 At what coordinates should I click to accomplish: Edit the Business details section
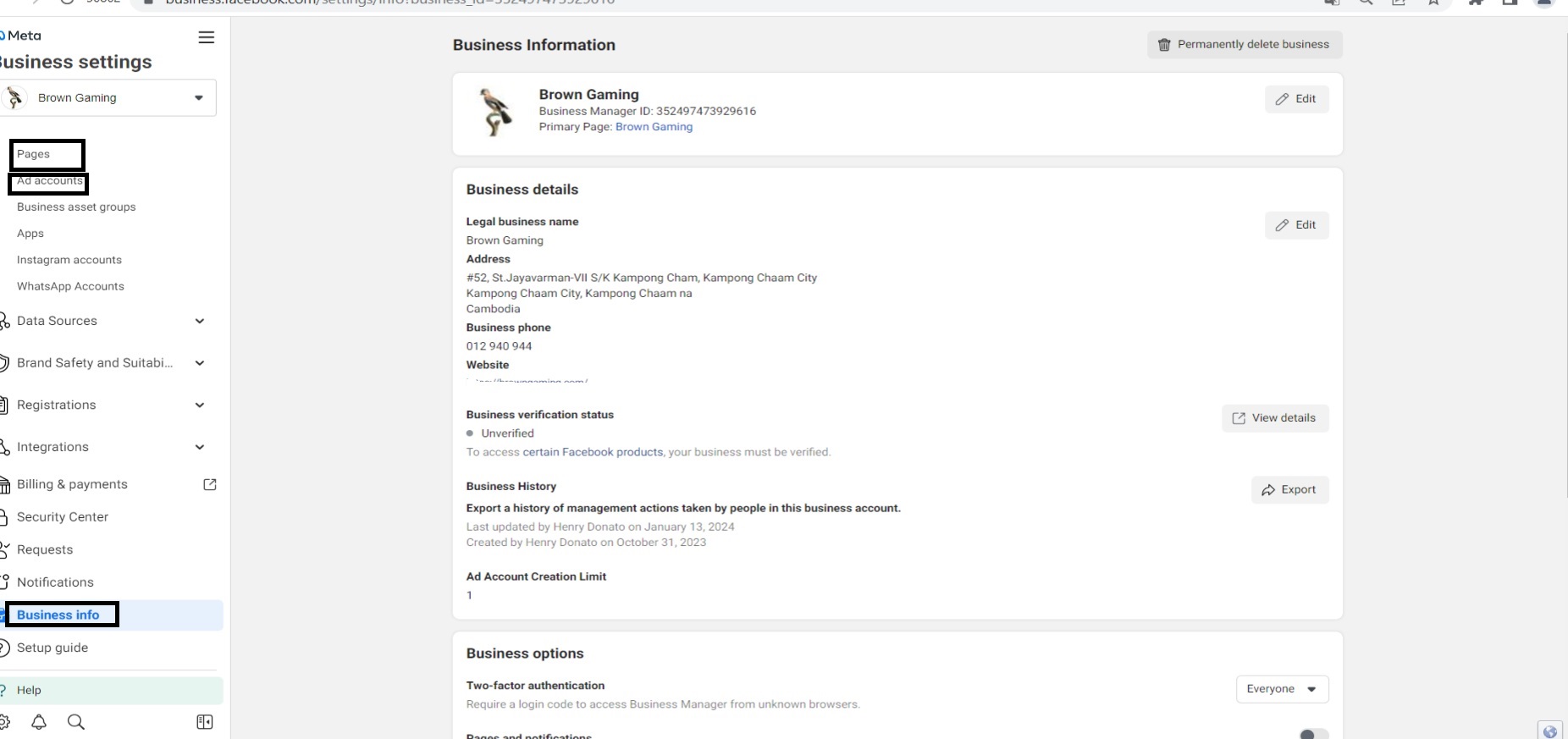1296,225
